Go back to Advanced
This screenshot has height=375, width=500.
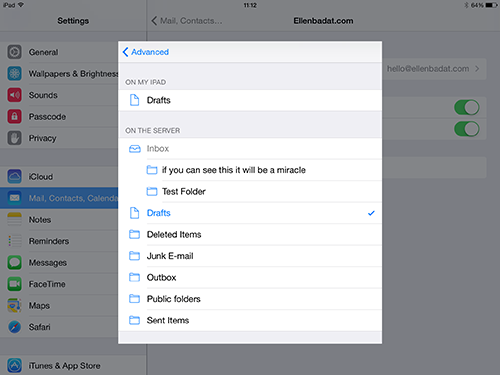click(146, 52)
